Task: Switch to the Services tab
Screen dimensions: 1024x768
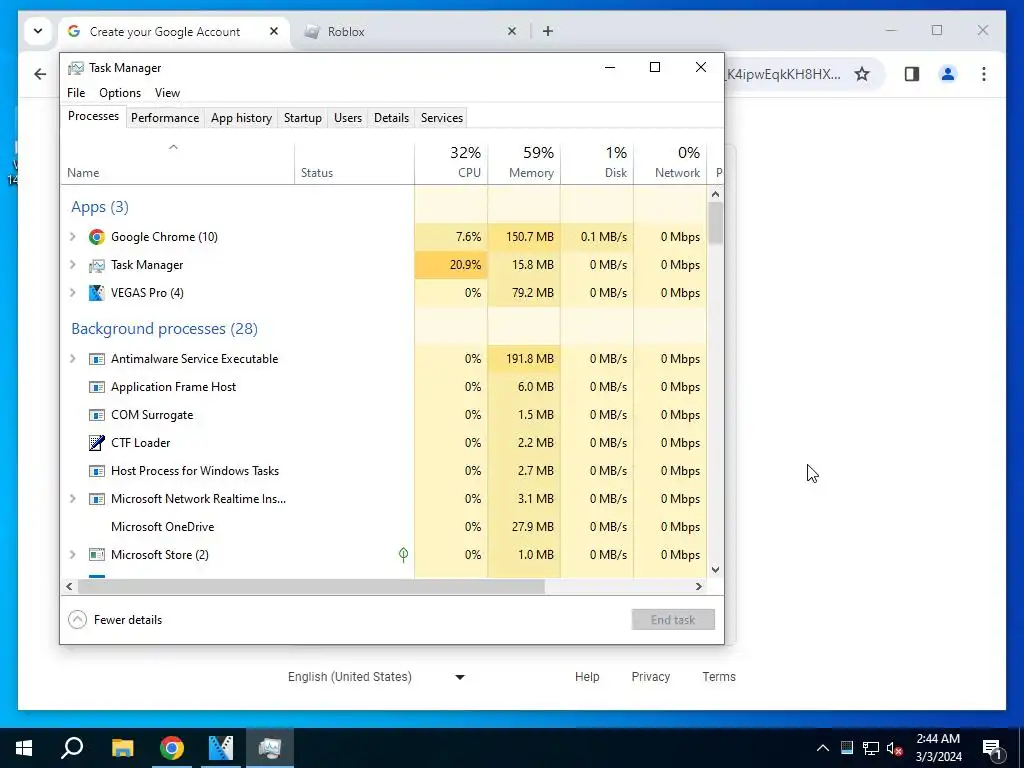Action: coord(441,118)
